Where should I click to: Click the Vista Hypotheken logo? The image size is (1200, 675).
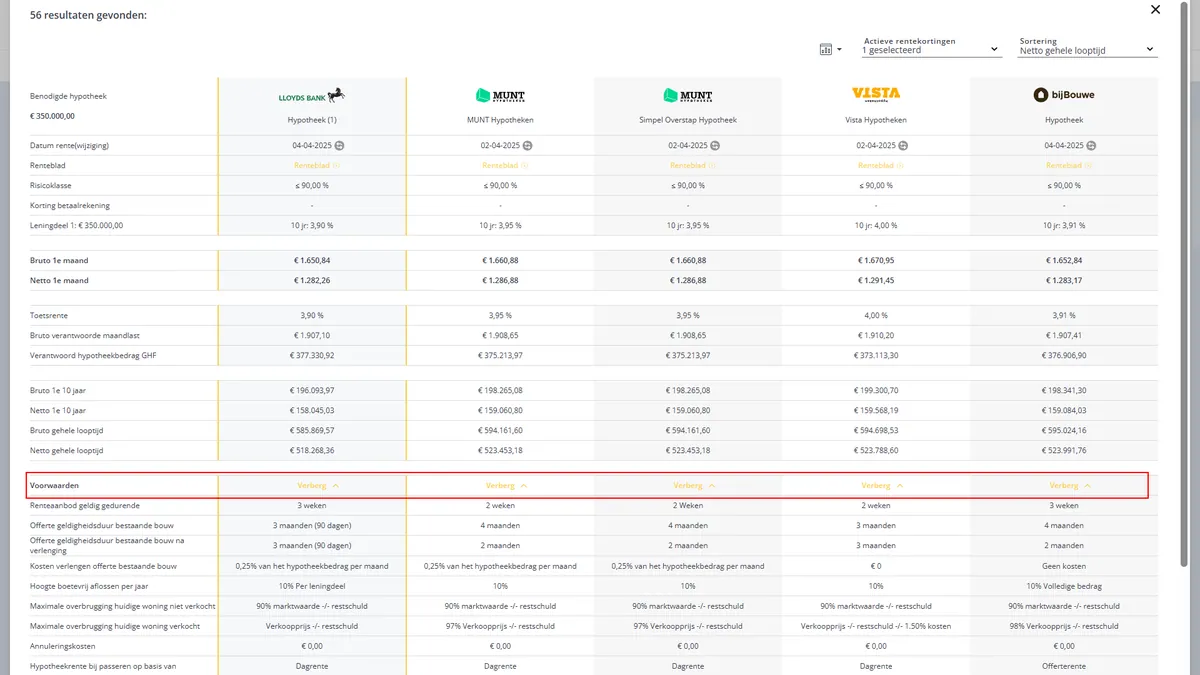[876, 94]
